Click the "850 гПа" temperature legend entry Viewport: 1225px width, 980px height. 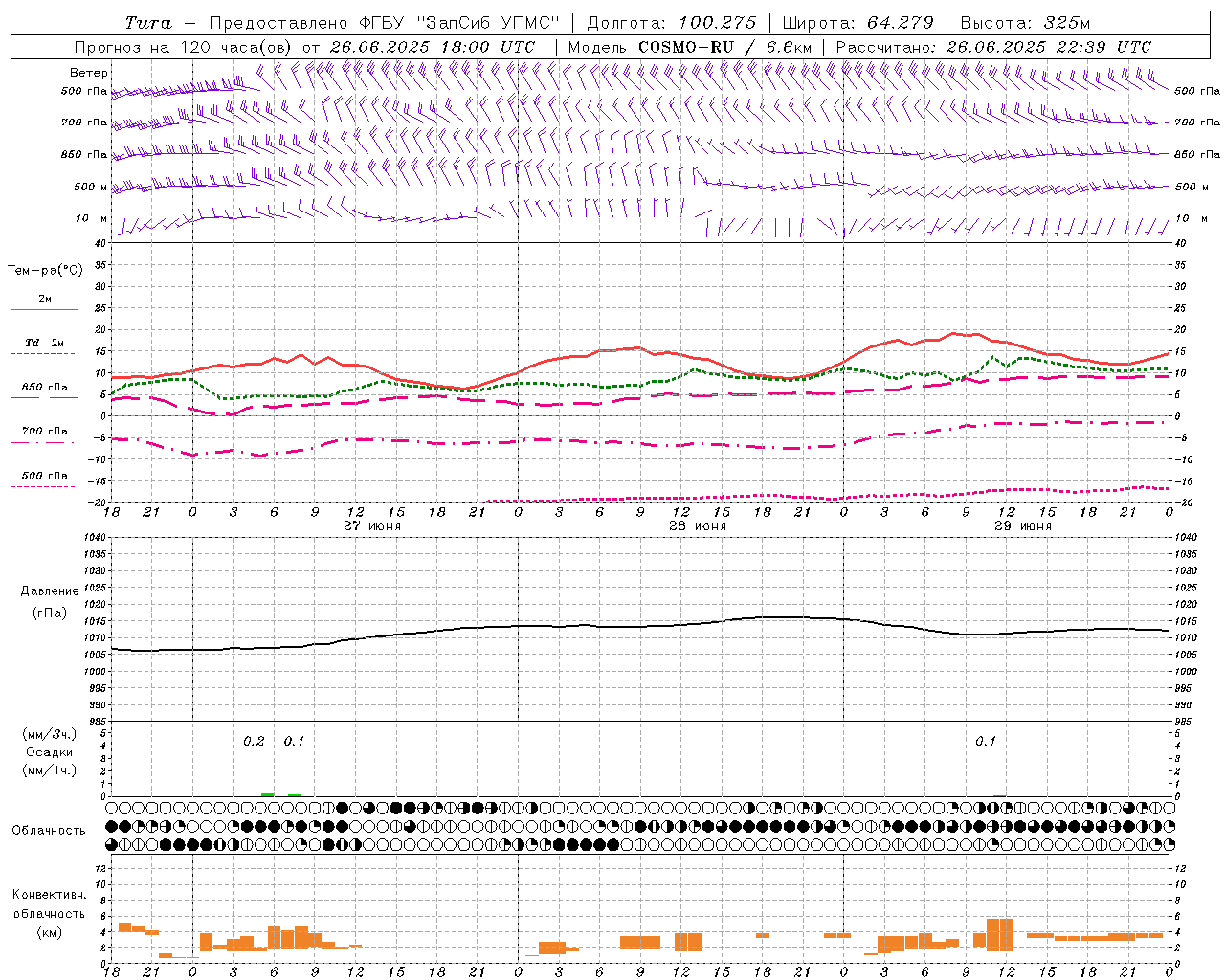tap(44, 388)
